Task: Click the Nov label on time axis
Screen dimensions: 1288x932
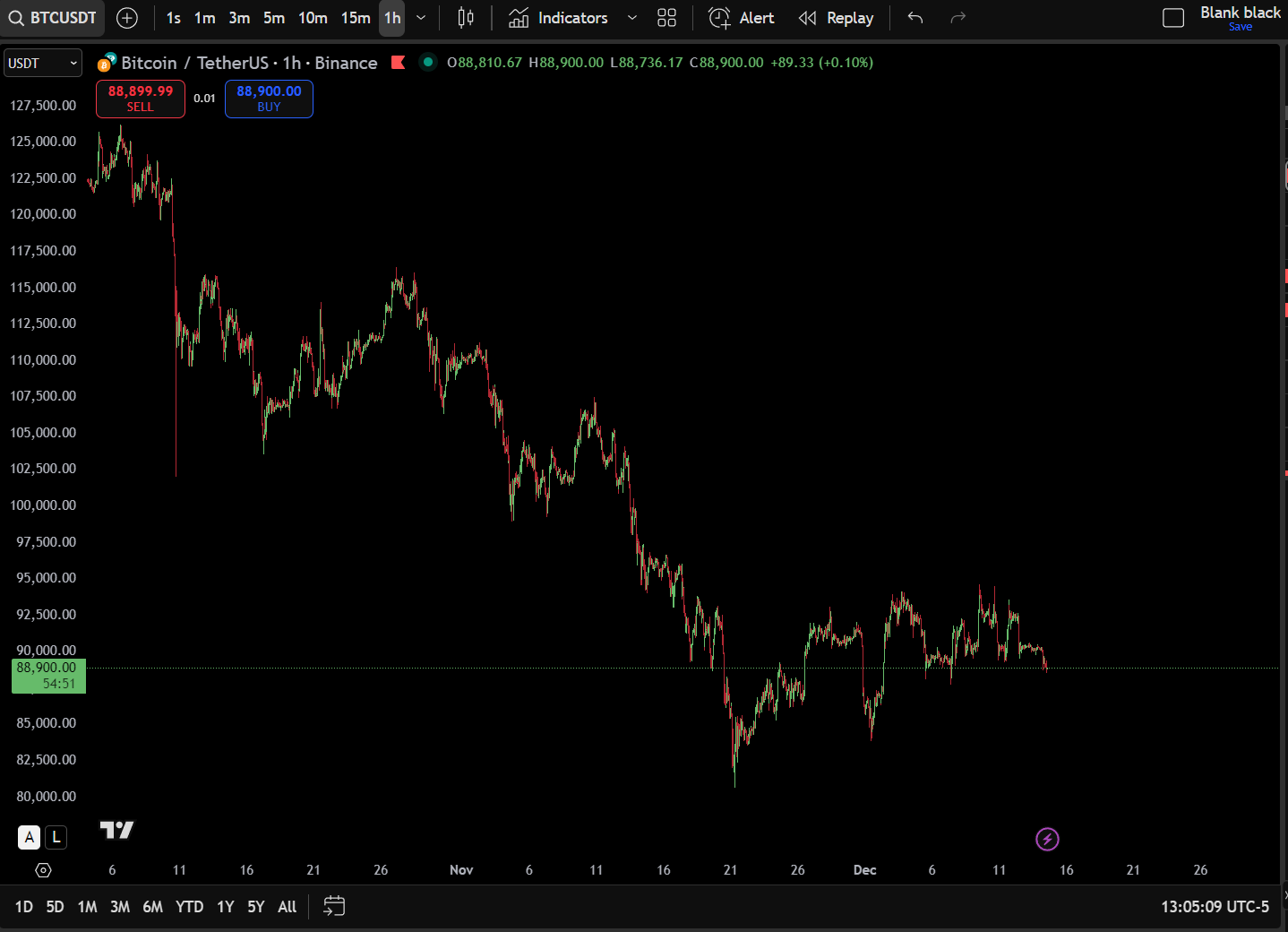Action: pos(461,870)
